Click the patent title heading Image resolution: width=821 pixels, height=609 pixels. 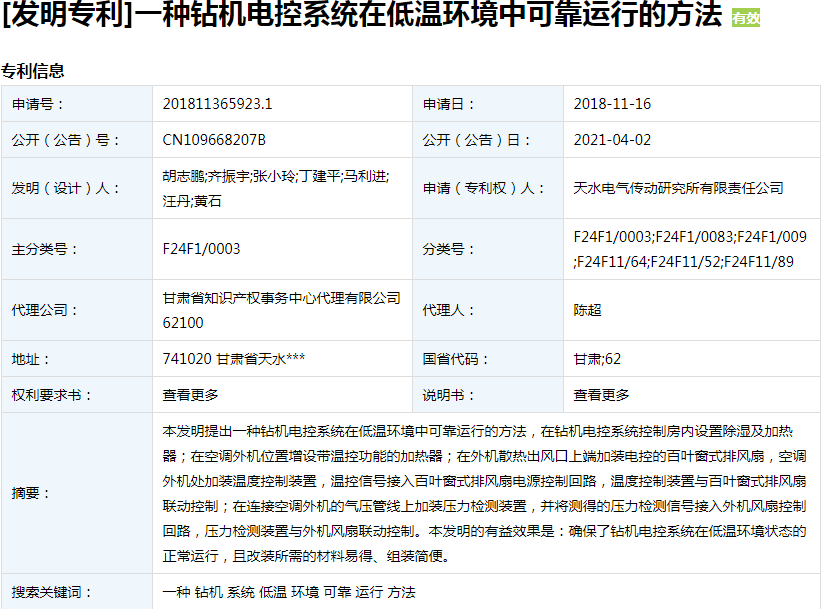click(363, 17)
